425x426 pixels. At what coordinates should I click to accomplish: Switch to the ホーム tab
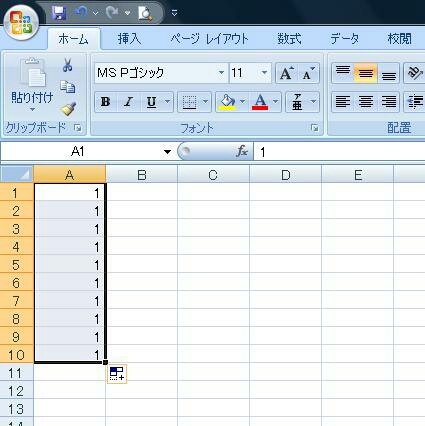pyautogui.click(x=73, y=39)
